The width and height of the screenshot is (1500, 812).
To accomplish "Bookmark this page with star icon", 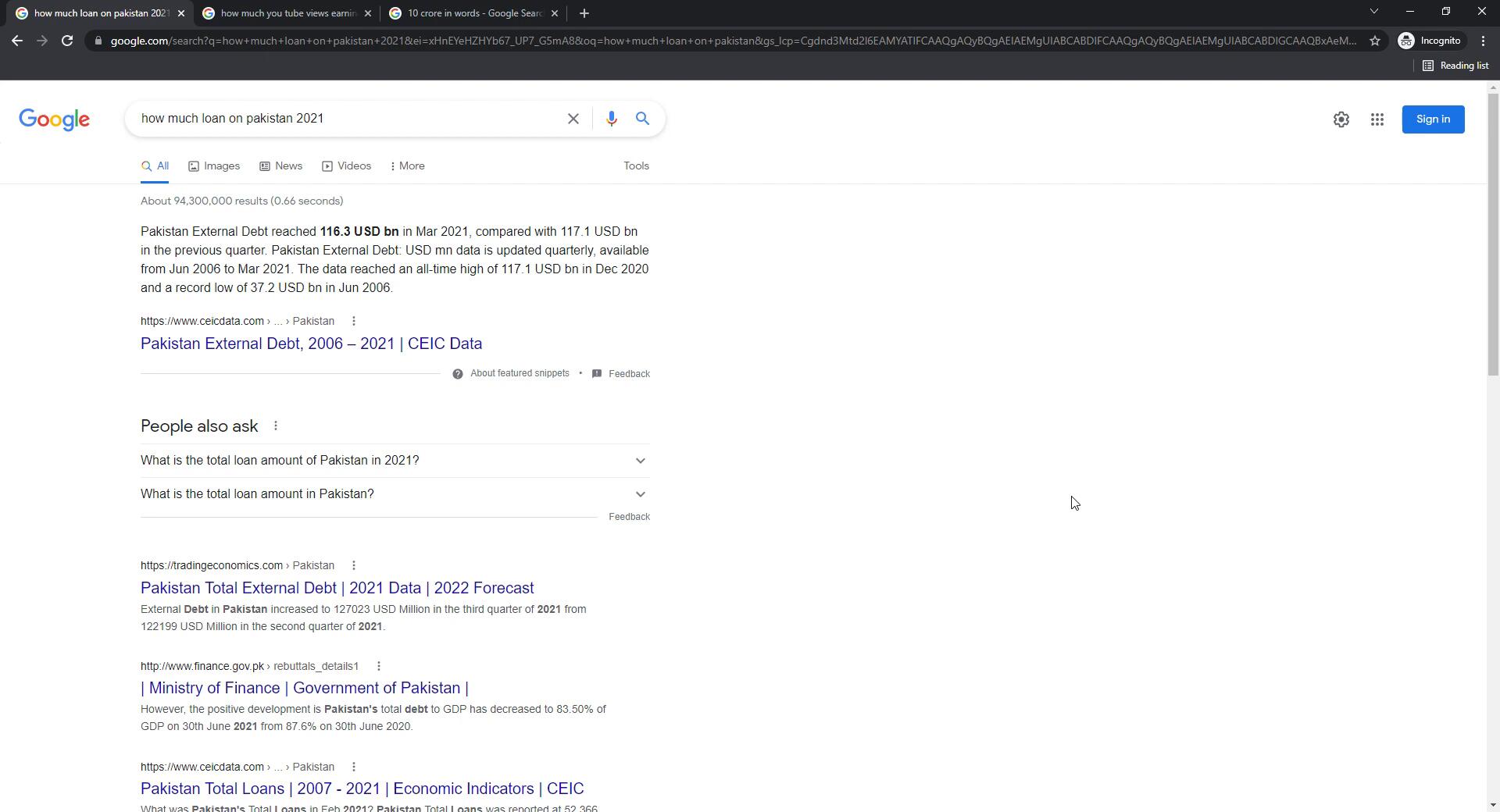I will [x=1374, y=41].
